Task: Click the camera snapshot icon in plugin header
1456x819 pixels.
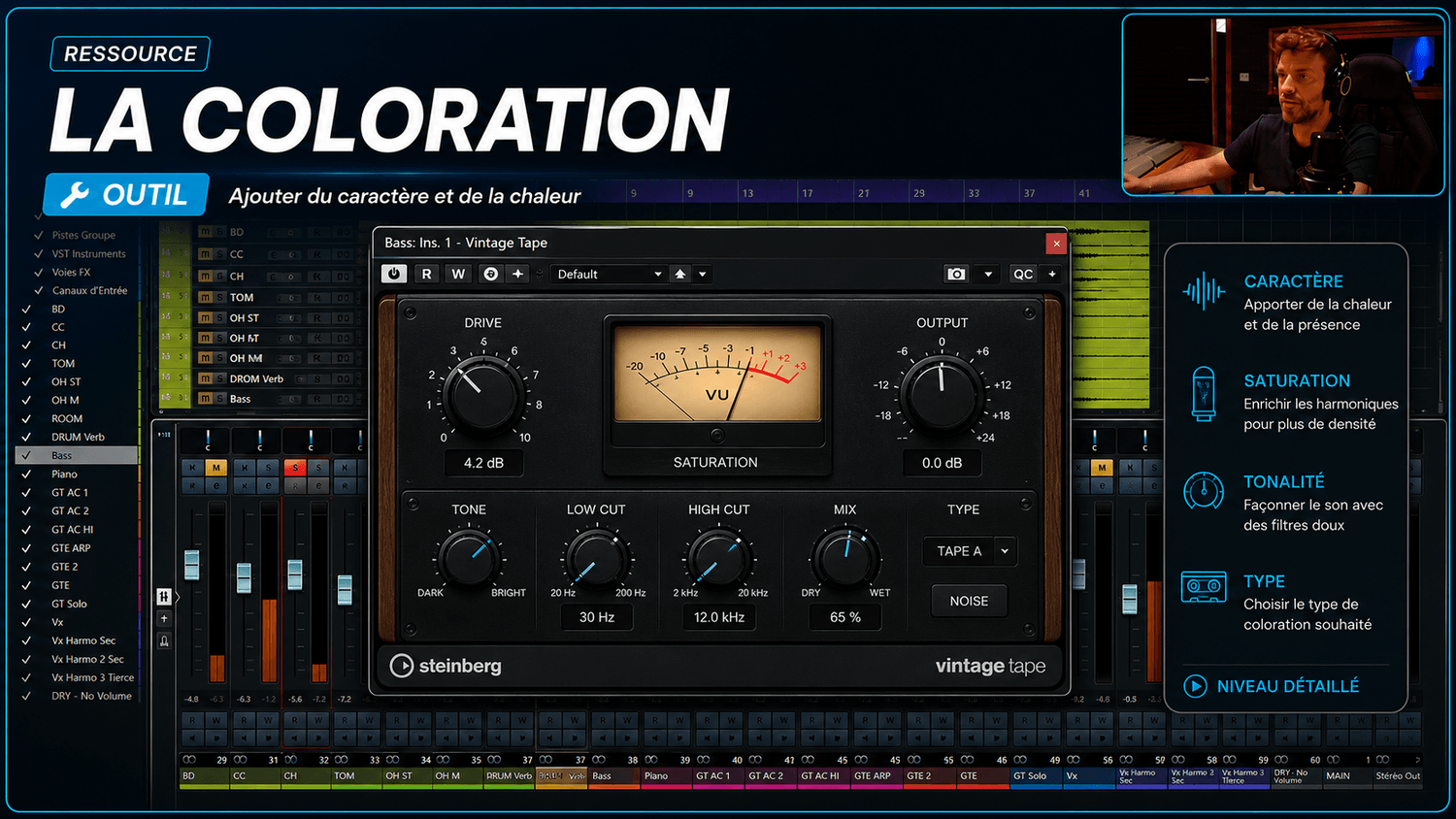Action: click(956, 275)
